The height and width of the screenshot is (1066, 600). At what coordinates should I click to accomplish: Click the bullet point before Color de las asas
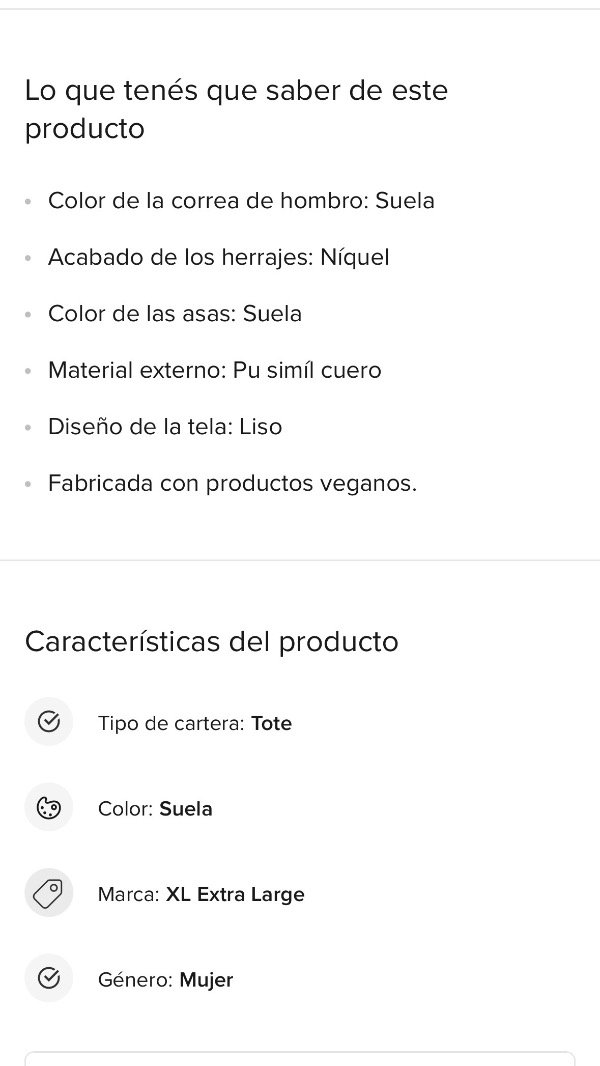[x=28, y=314]
